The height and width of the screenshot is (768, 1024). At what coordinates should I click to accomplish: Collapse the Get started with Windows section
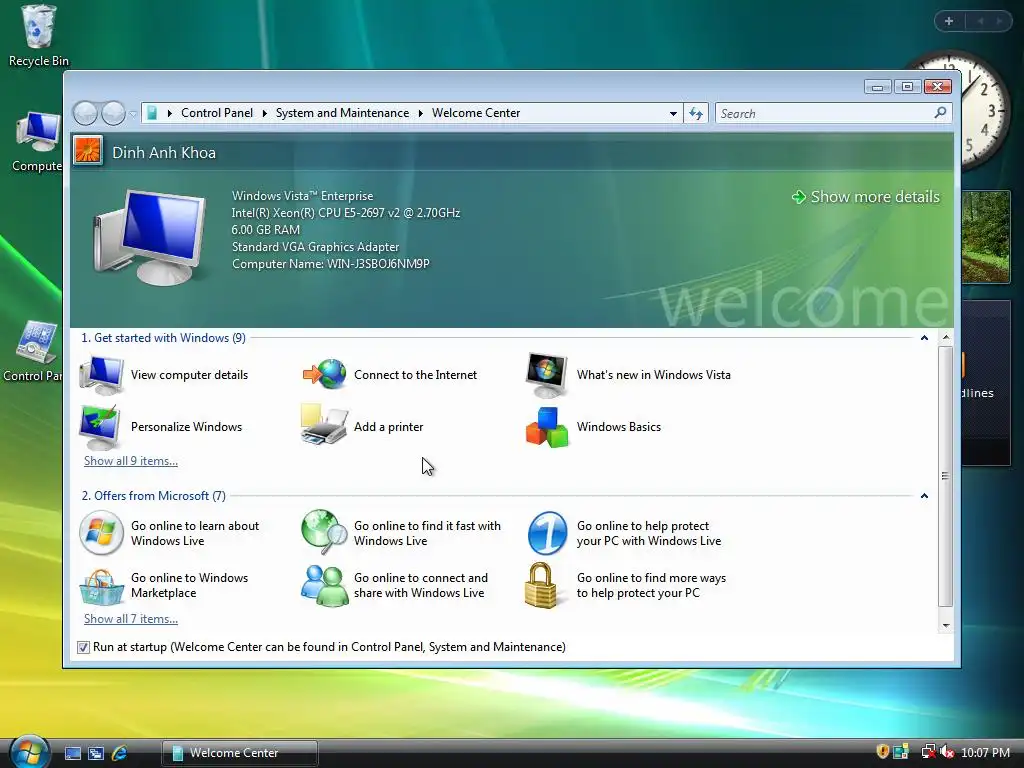[x=924, y=338]
